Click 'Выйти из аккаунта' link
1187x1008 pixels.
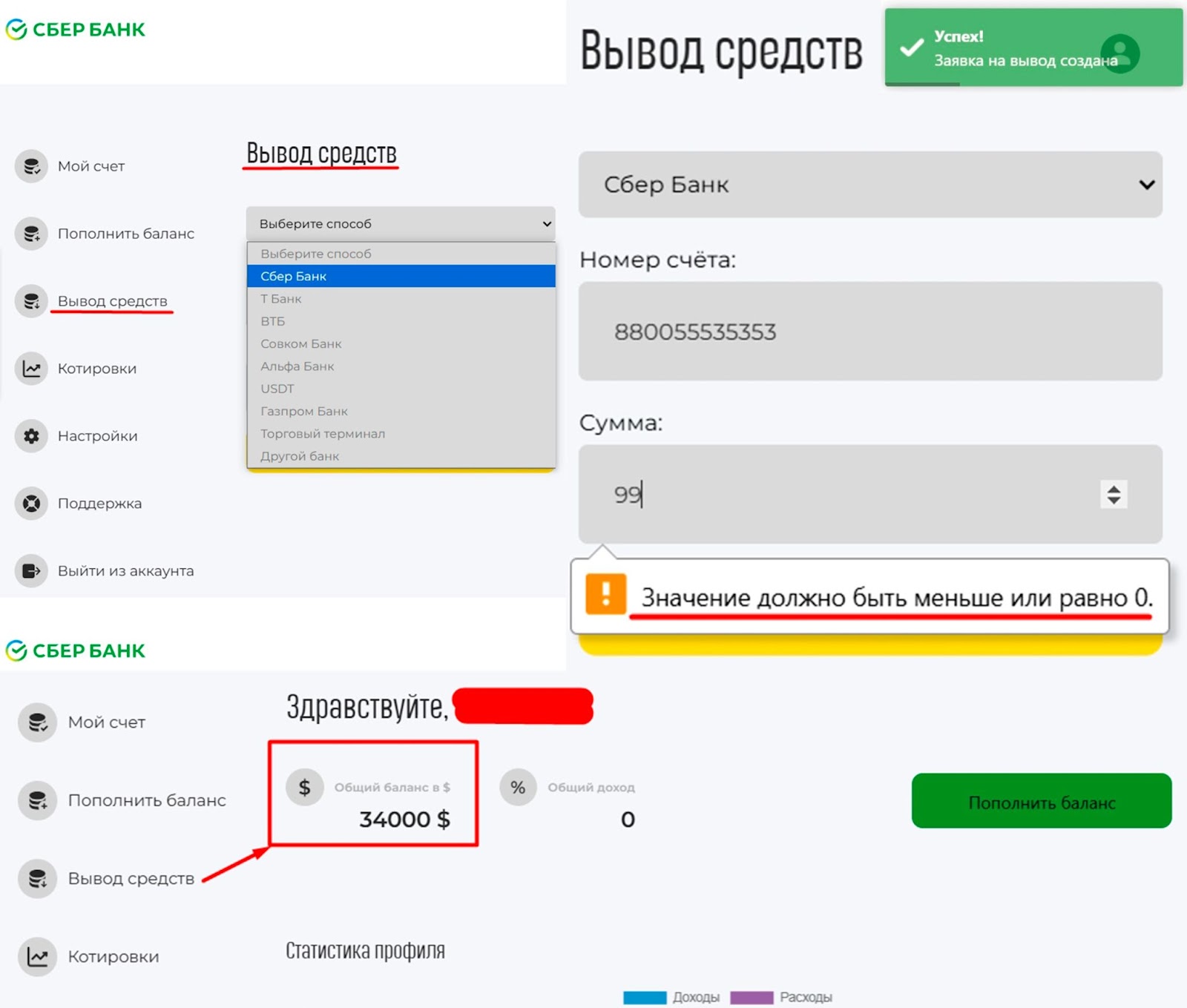coord(126,571)
